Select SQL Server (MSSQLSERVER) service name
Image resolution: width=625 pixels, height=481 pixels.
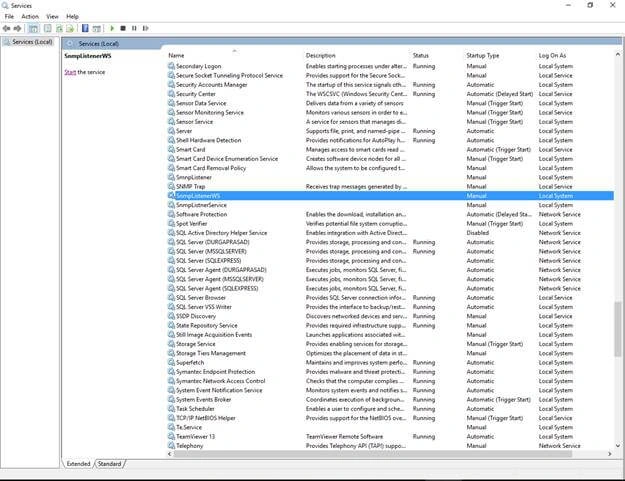pos(211,251)
